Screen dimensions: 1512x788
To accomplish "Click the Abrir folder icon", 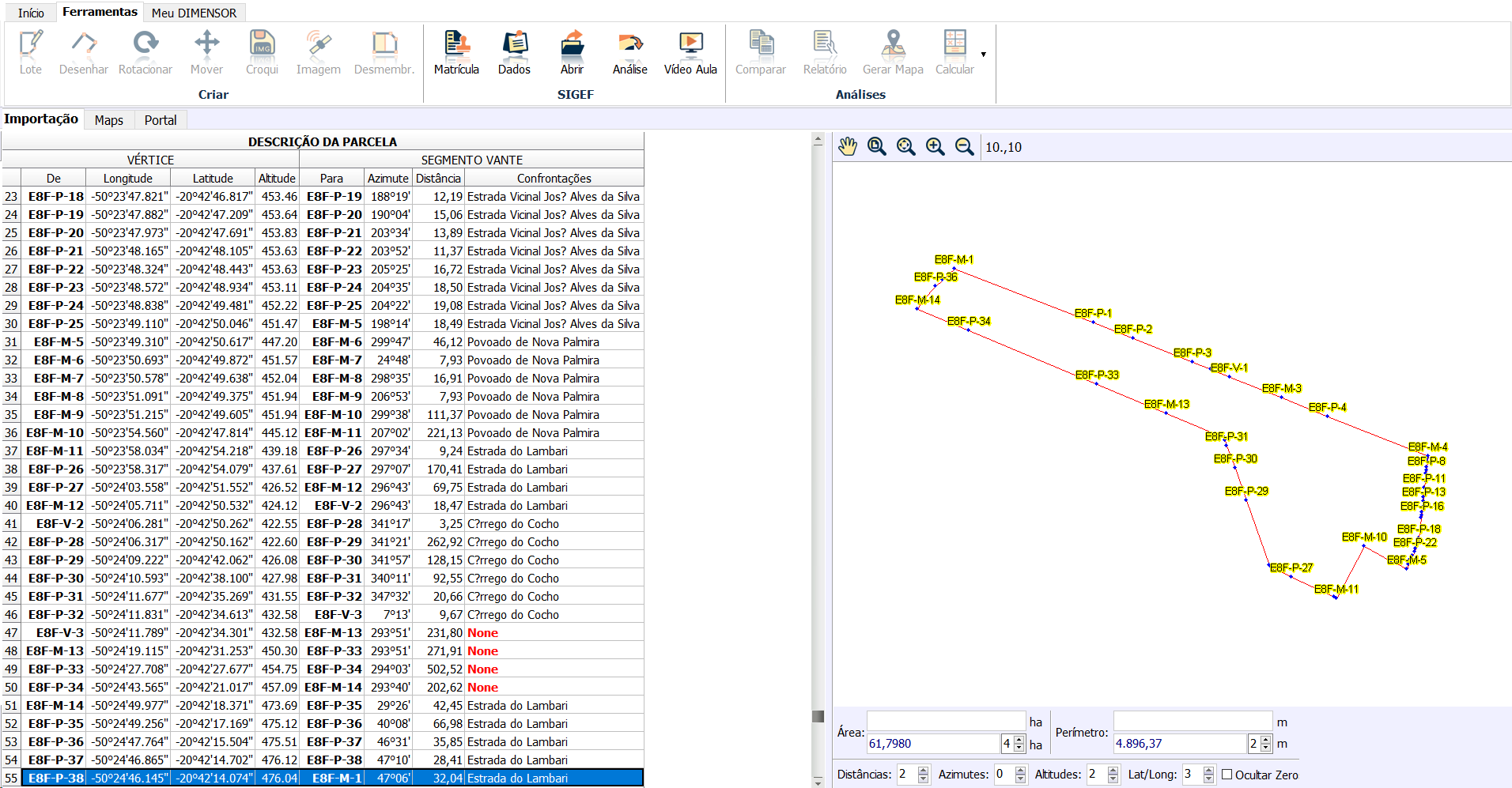I will [x=572, y=52].
